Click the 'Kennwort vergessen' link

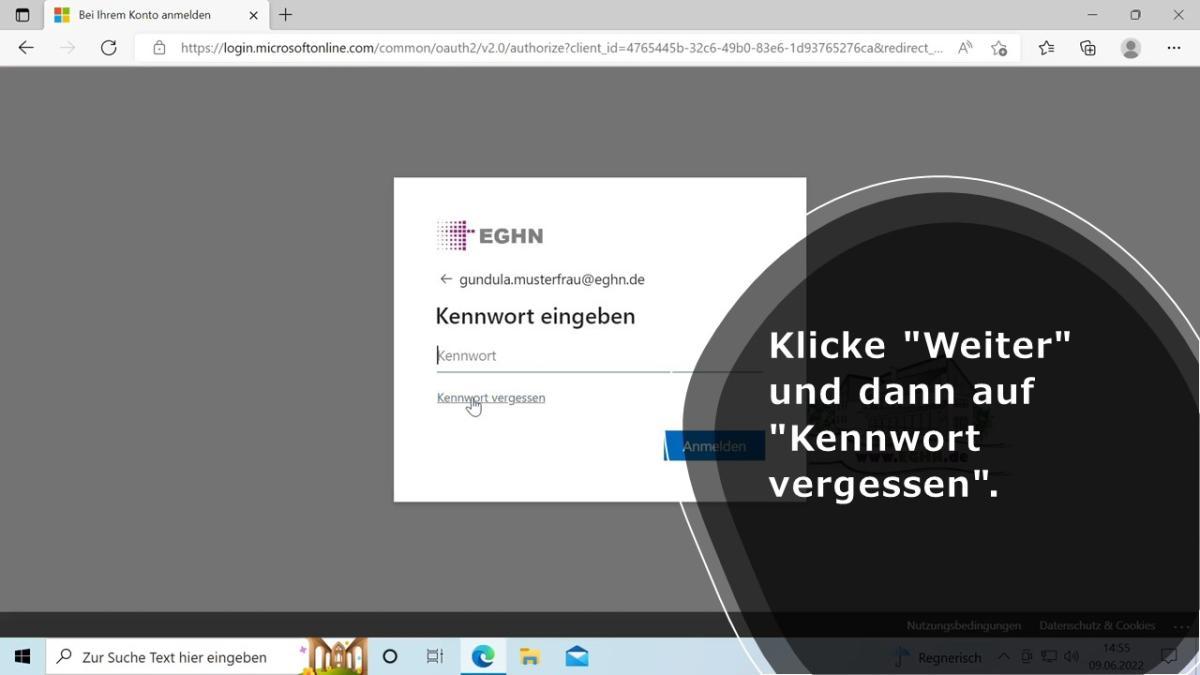(x=491, y=398)
